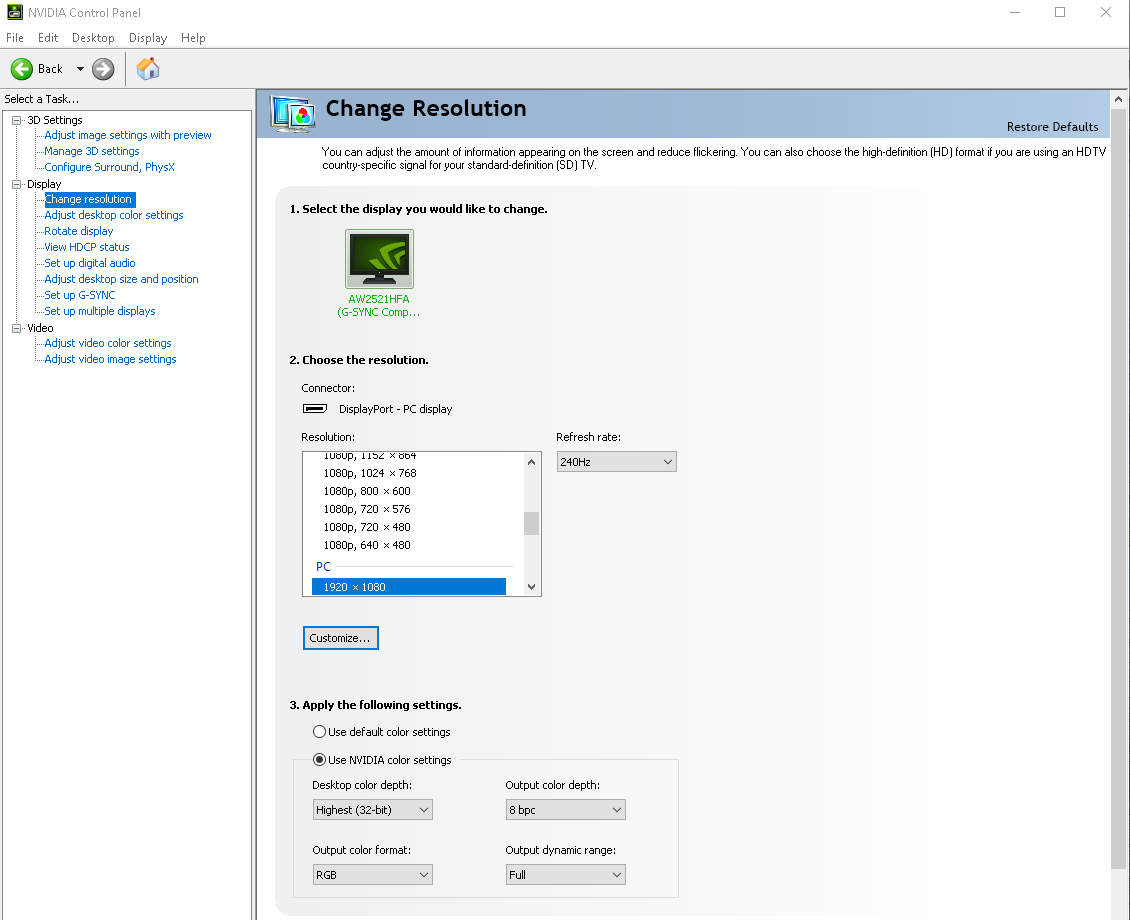The image size is (1130, 920).
Task: Select 1080p, 720 × 480 resolution
Action: coord(367,527)
